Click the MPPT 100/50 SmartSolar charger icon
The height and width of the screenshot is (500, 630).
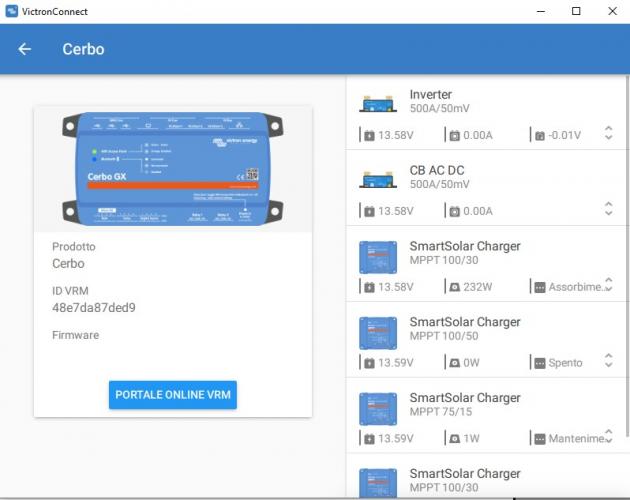click(378, 333)
